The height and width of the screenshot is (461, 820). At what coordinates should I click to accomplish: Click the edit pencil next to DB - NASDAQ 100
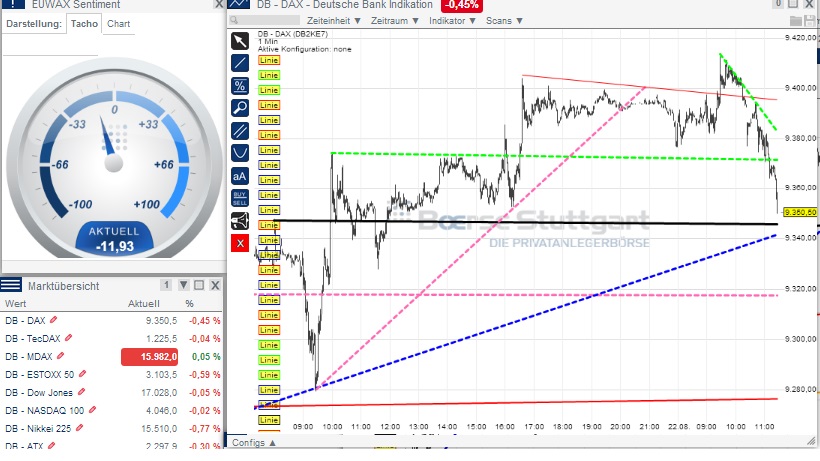(x=93, y=410)
